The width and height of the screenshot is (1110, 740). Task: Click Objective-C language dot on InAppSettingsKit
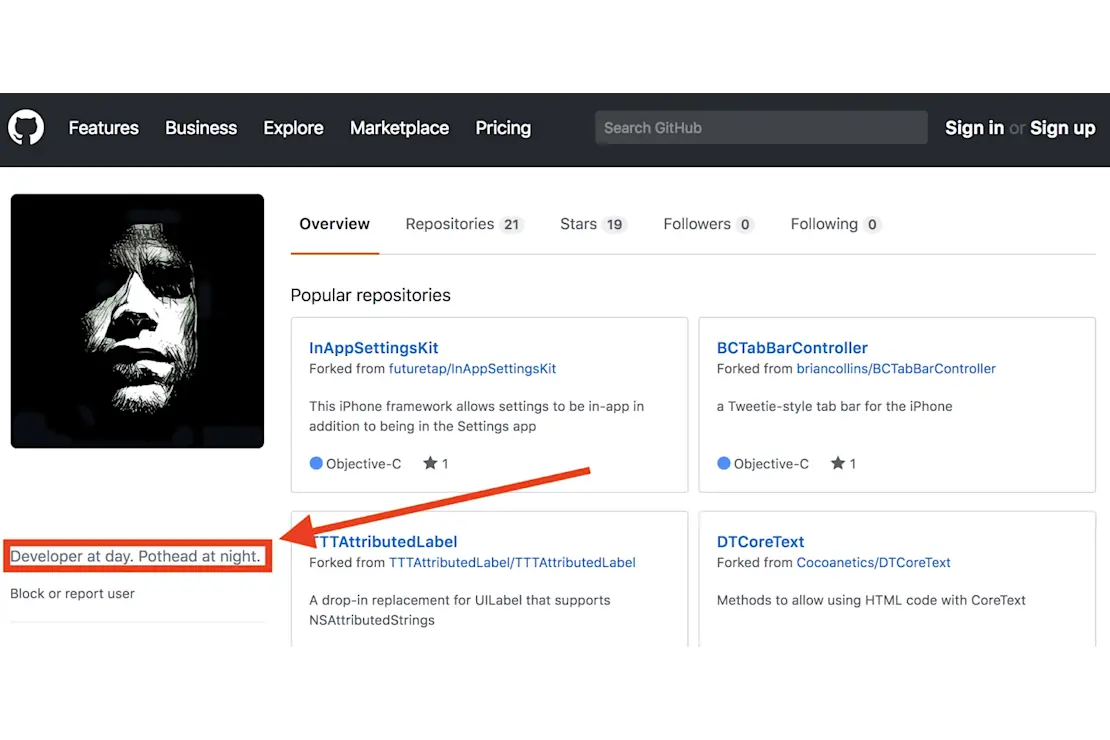316,463
